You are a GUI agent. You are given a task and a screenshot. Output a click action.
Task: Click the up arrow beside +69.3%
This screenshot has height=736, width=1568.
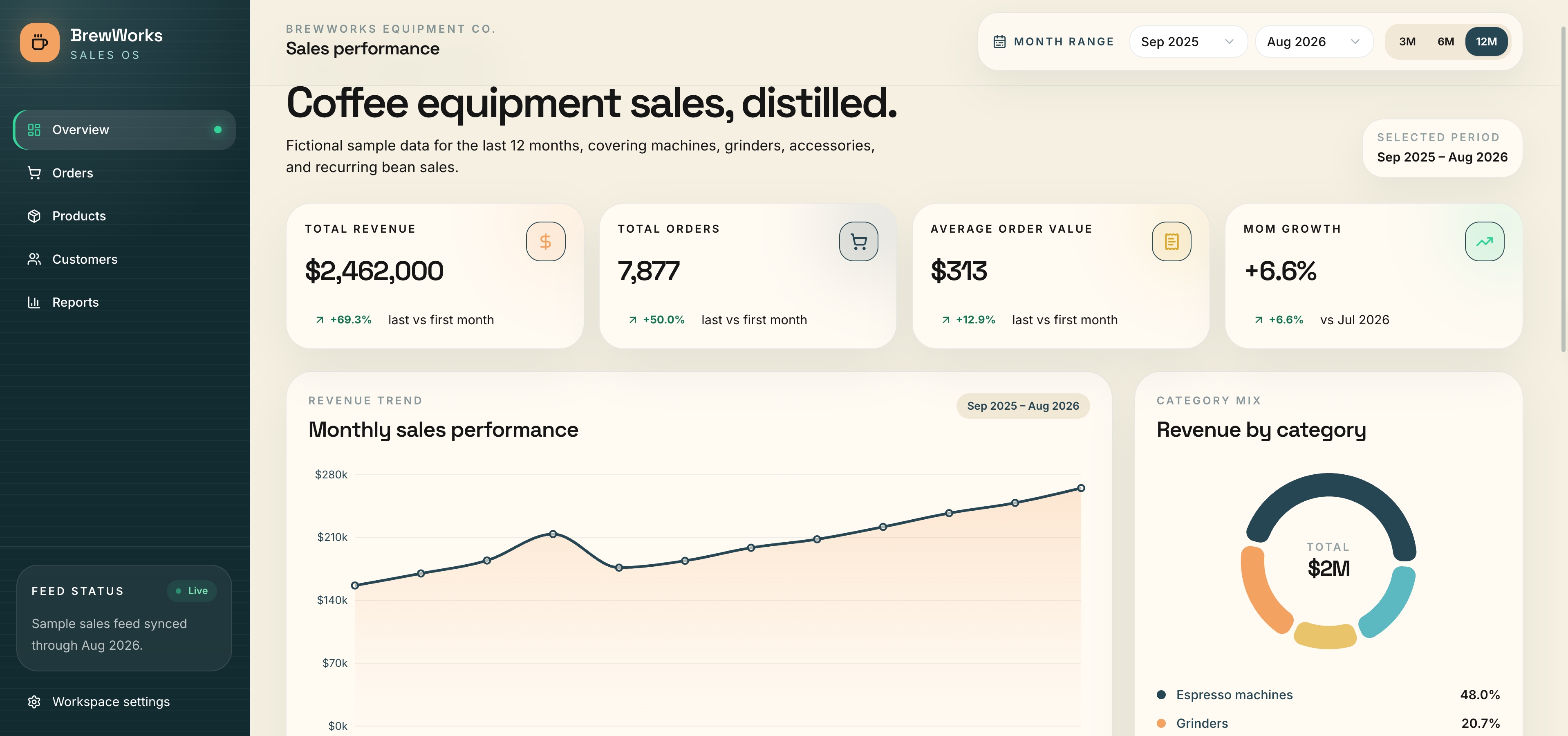(x=320, y=320)
